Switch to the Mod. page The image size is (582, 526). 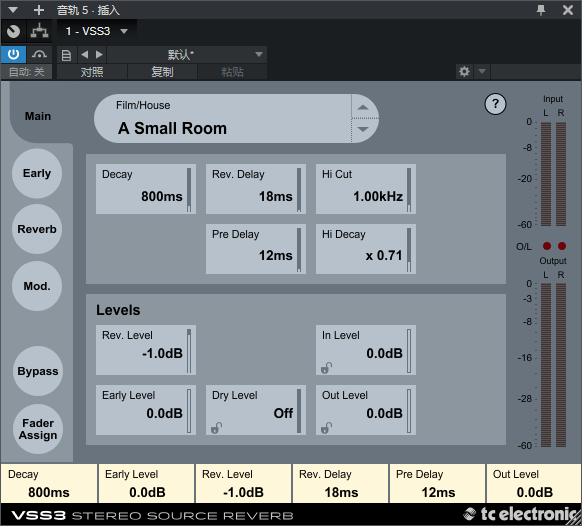pyautogui.click(x=37, y=286)
